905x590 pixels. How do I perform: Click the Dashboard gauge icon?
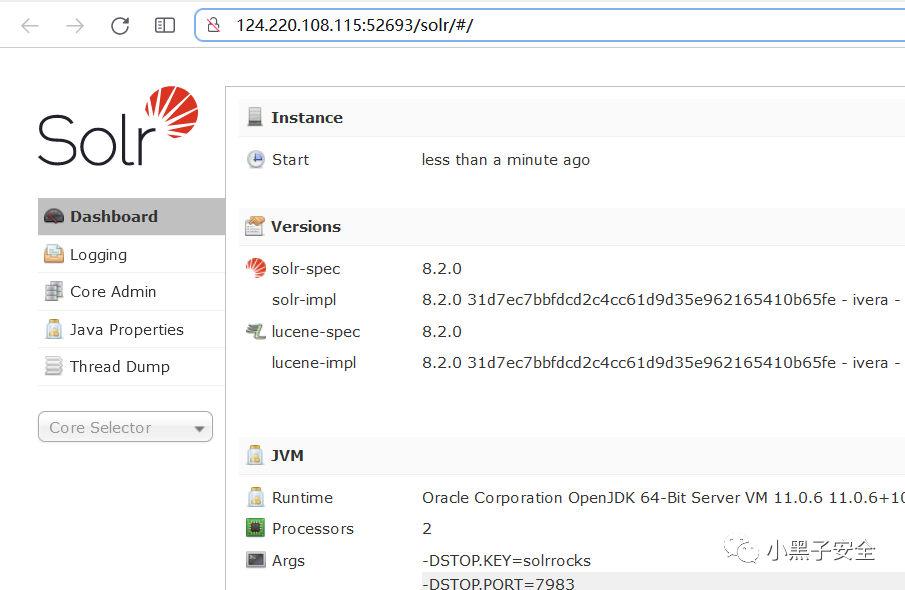point(54,216)
